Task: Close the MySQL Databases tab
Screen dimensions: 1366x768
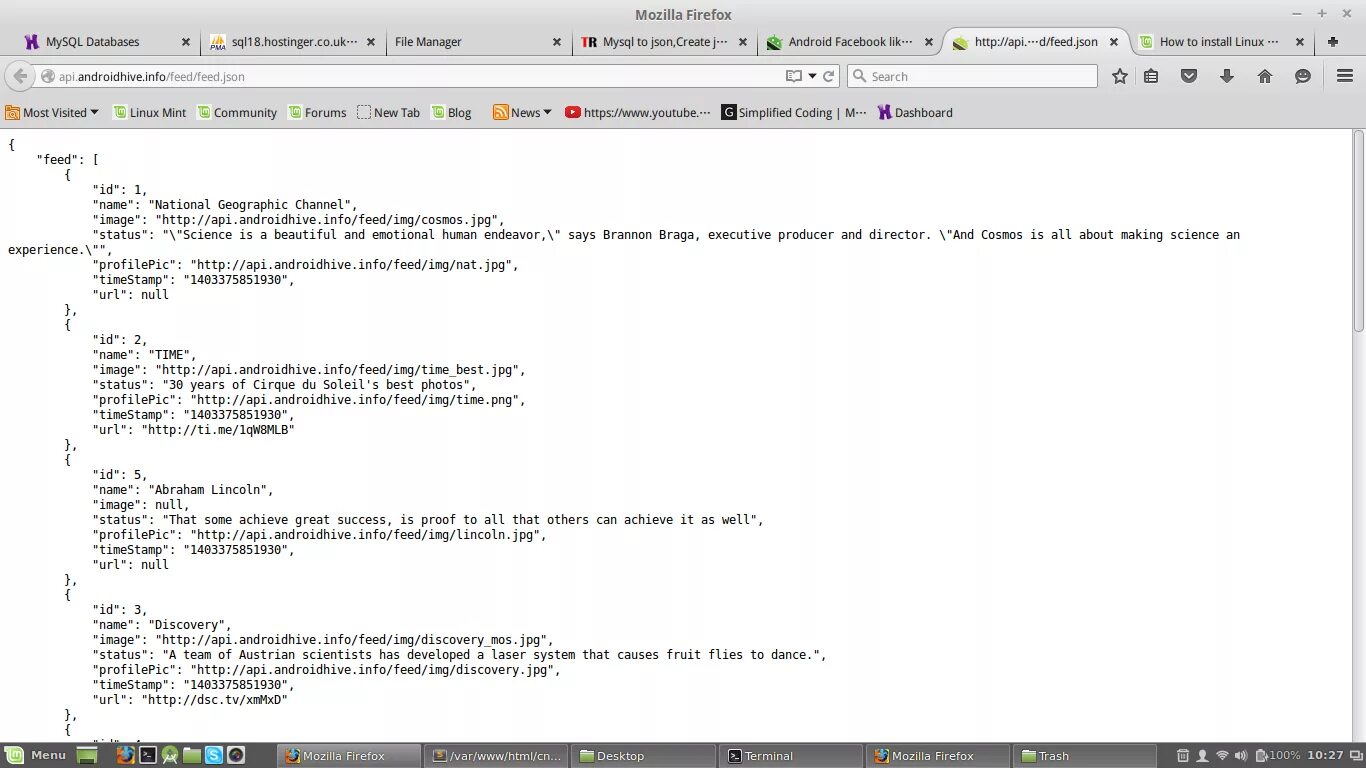Action: 185,42
